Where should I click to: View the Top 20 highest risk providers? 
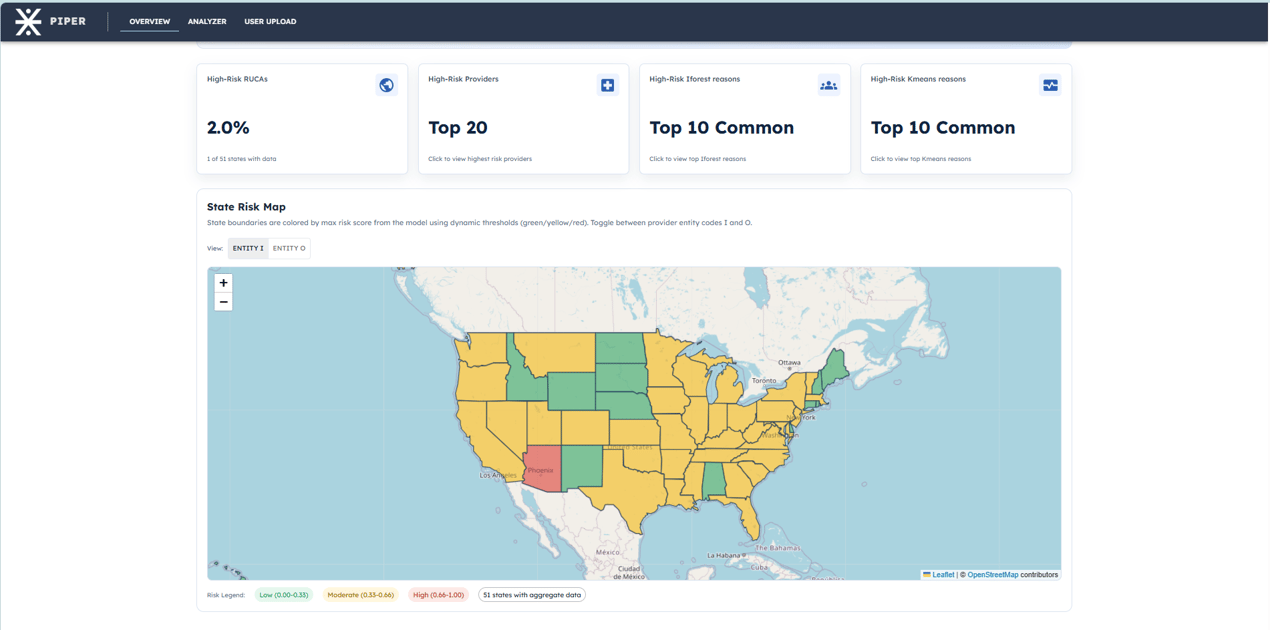(x=458, y=128)
